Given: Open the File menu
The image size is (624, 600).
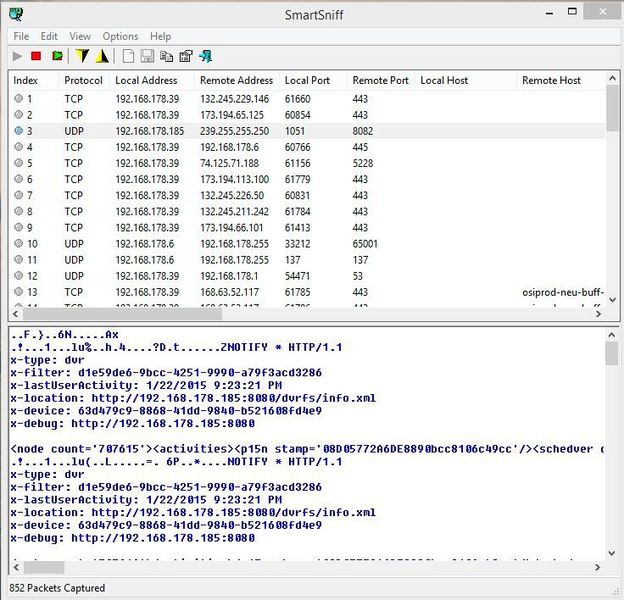Looking at the screenshot, I should 21,36.
